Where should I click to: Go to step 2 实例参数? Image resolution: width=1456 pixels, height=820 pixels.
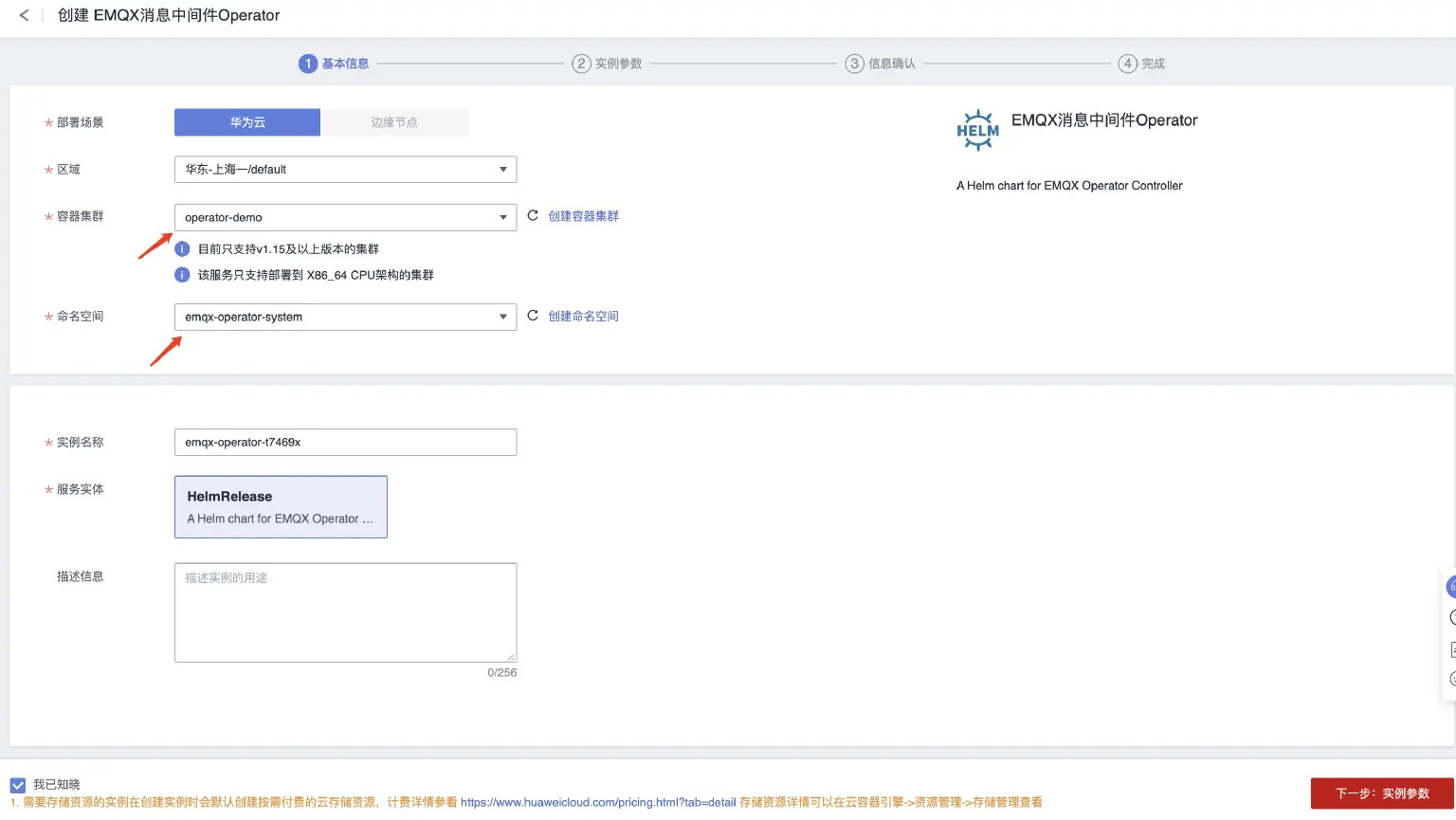click(x=608, y=64)
